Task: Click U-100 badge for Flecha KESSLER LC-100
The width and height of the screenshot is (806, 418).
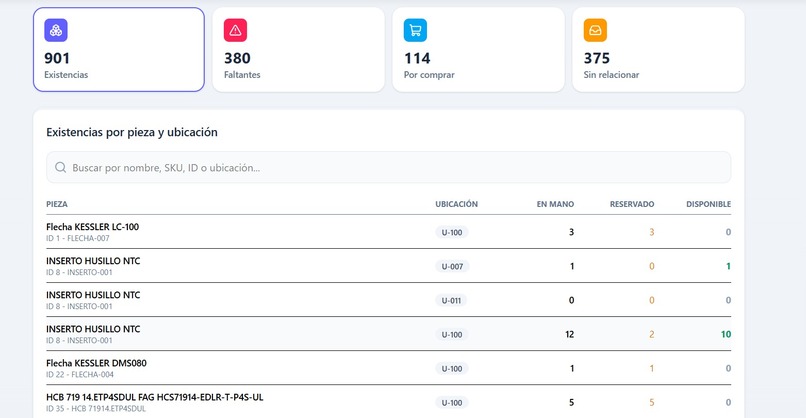Action: pyautogui.click(x=452, y=232)
